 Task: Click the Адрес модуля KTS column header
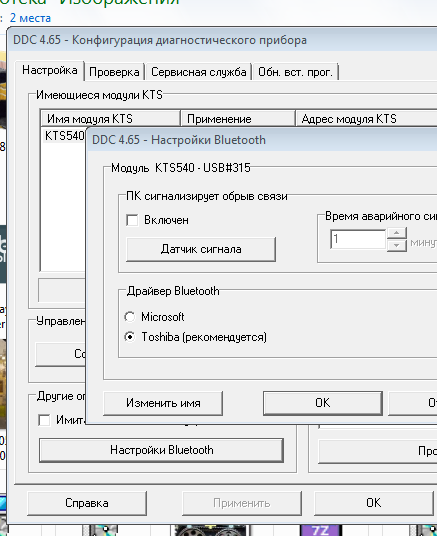(x=367, y=119)
